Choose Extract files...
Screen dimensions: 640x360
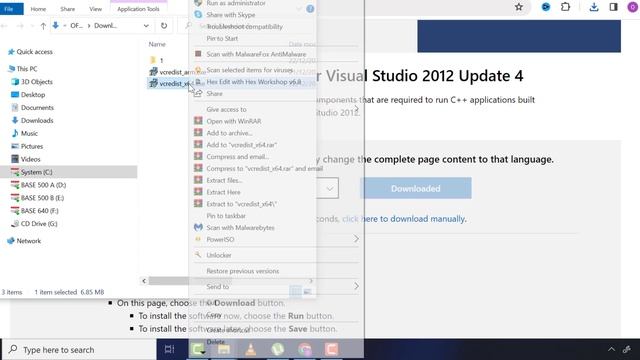[x=224, y=180]
